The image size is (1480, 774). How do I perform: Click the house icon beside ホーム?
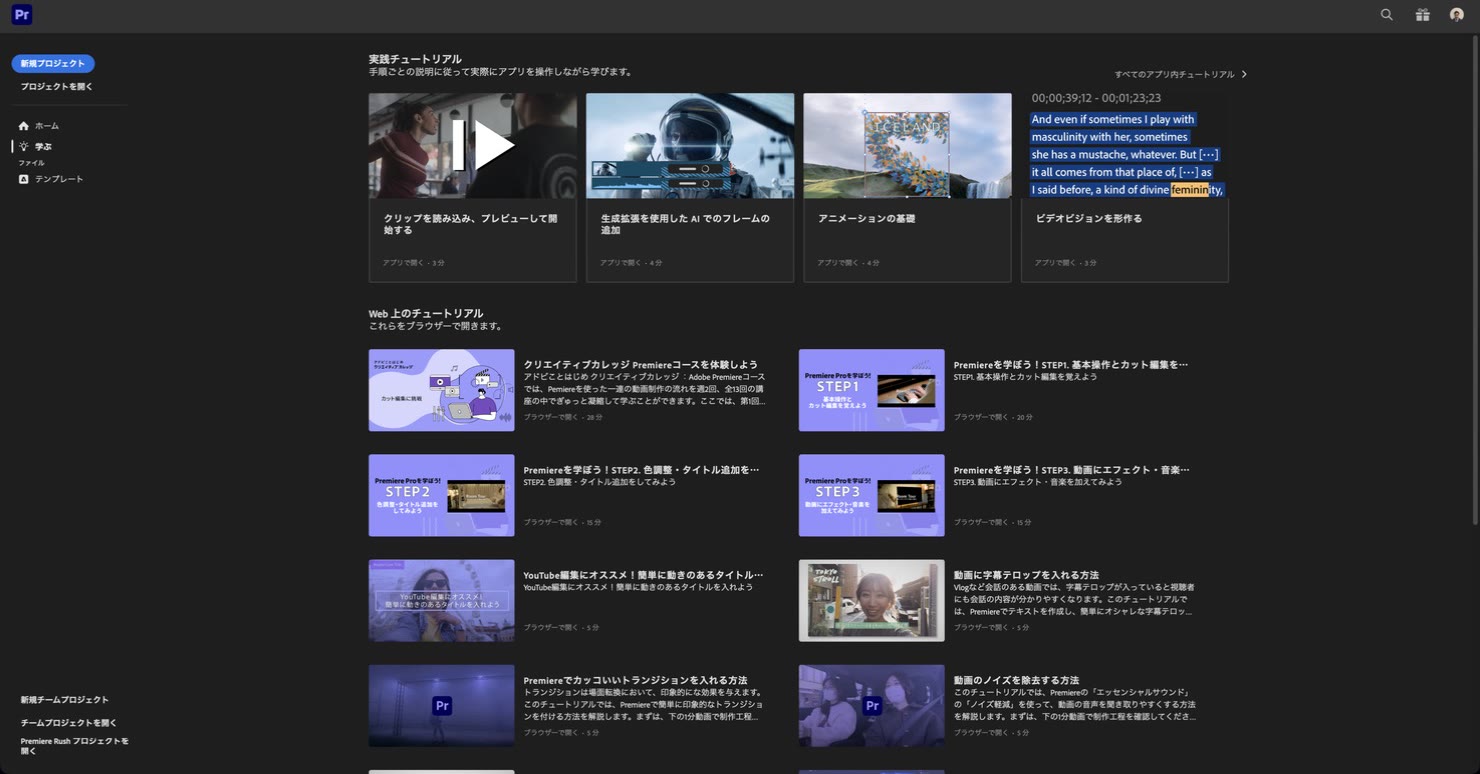[24, 126]
